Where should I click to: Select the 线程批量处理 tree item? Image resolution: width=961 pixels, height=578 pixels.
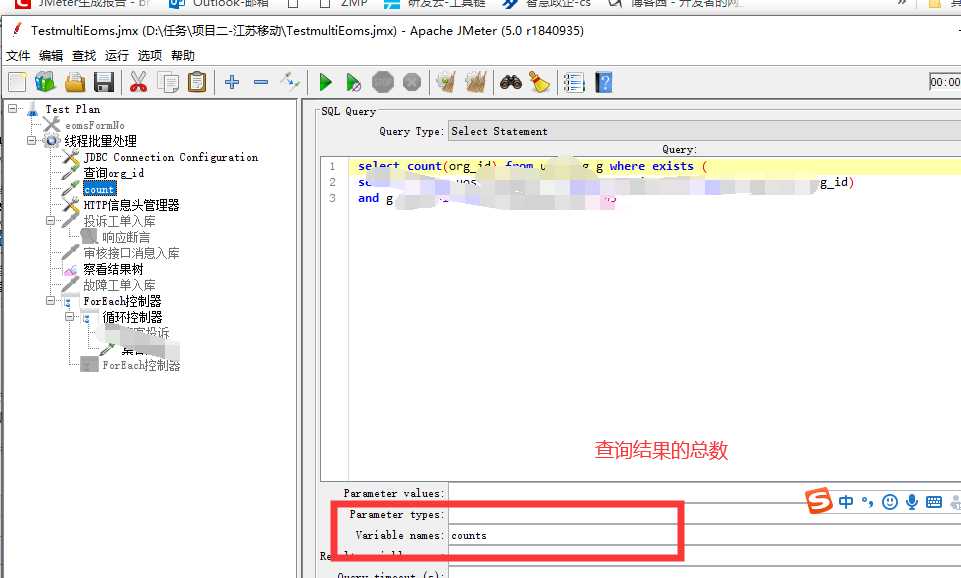pyautogui.click(x=101, y=141)
